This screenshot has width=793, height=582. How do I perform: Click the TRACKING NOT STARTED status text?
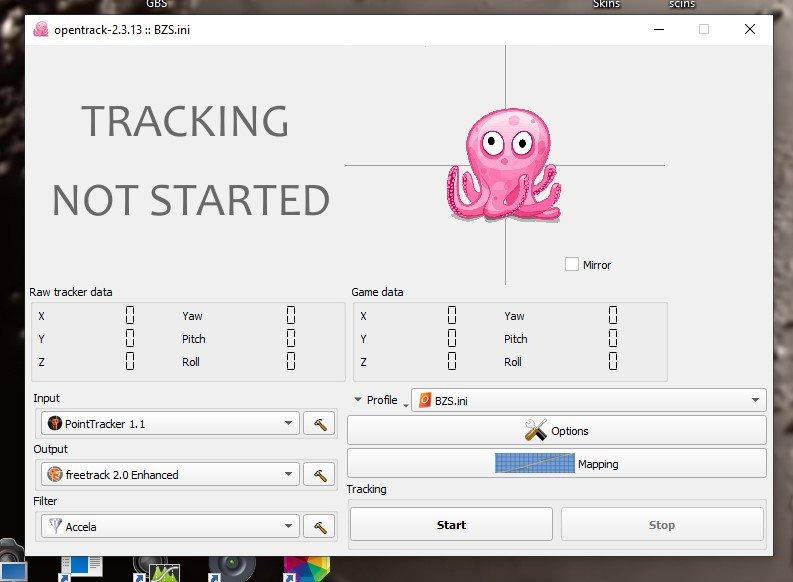pos(191,160)
